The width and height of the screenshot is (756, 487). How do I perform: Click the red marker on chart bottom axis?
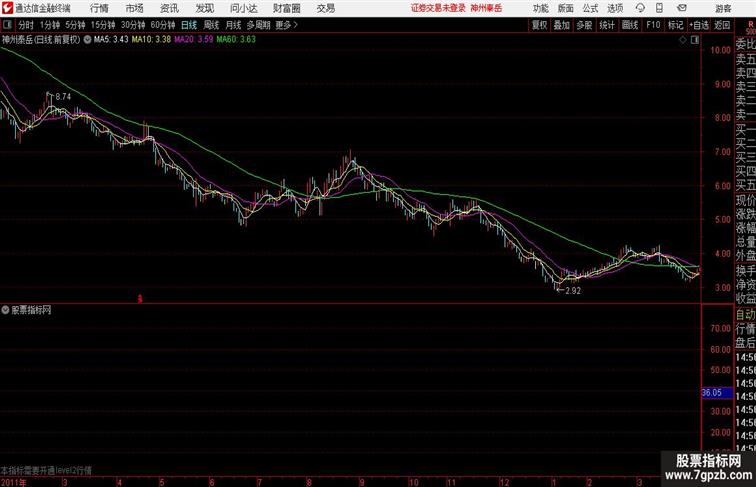pyautogui.click(x=140, y=299)
